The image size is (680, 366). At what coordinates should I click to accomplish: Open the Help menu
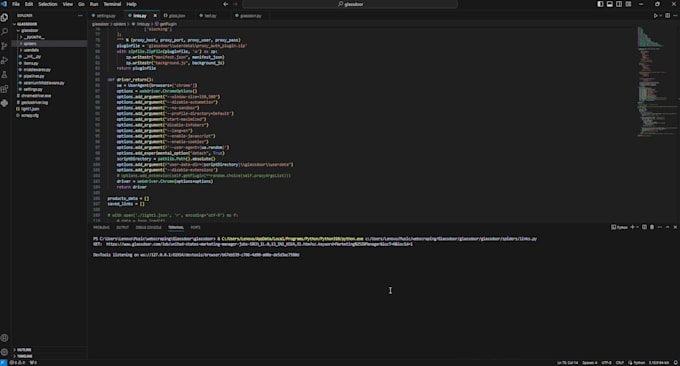[x=131, y=4]
